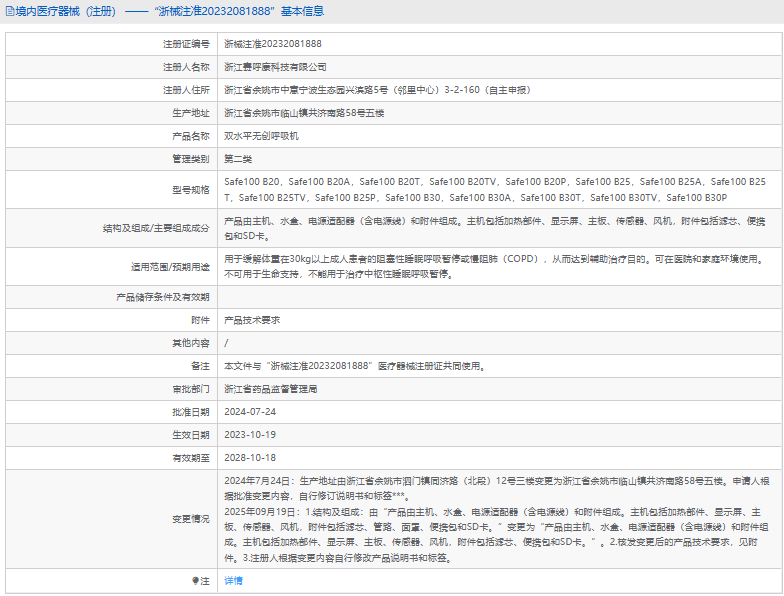Screen dimensions: 784x596
Task: Click the 结构及组成/主要组成成分 label
Action: pyautogui.click(x=156, y=228)
